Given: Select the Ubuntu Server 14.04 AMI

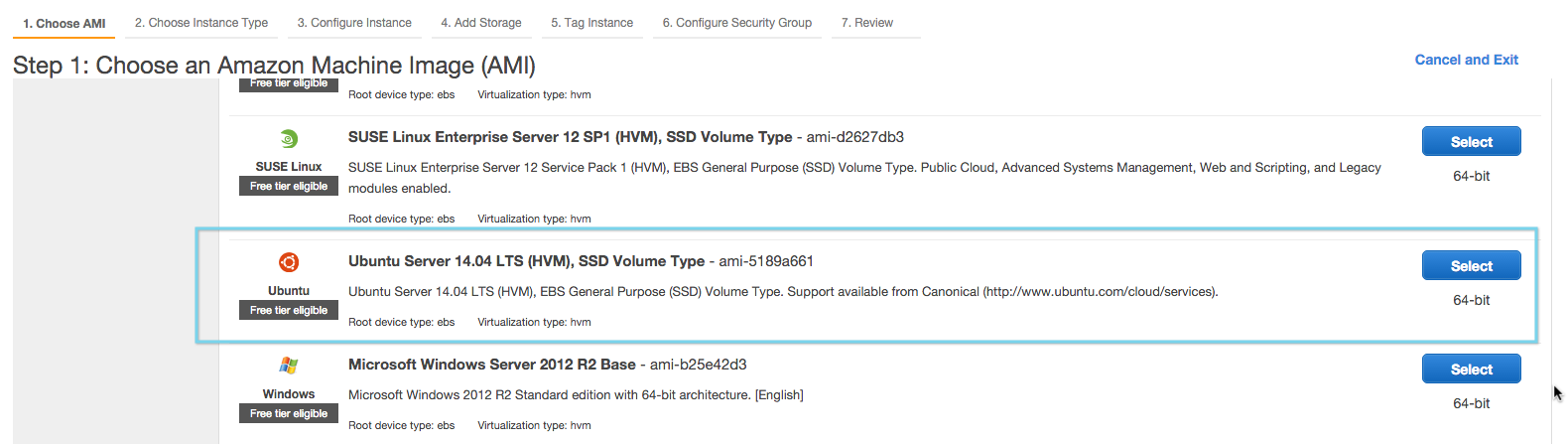Looking at the screenshot, I should [1471, 266].
